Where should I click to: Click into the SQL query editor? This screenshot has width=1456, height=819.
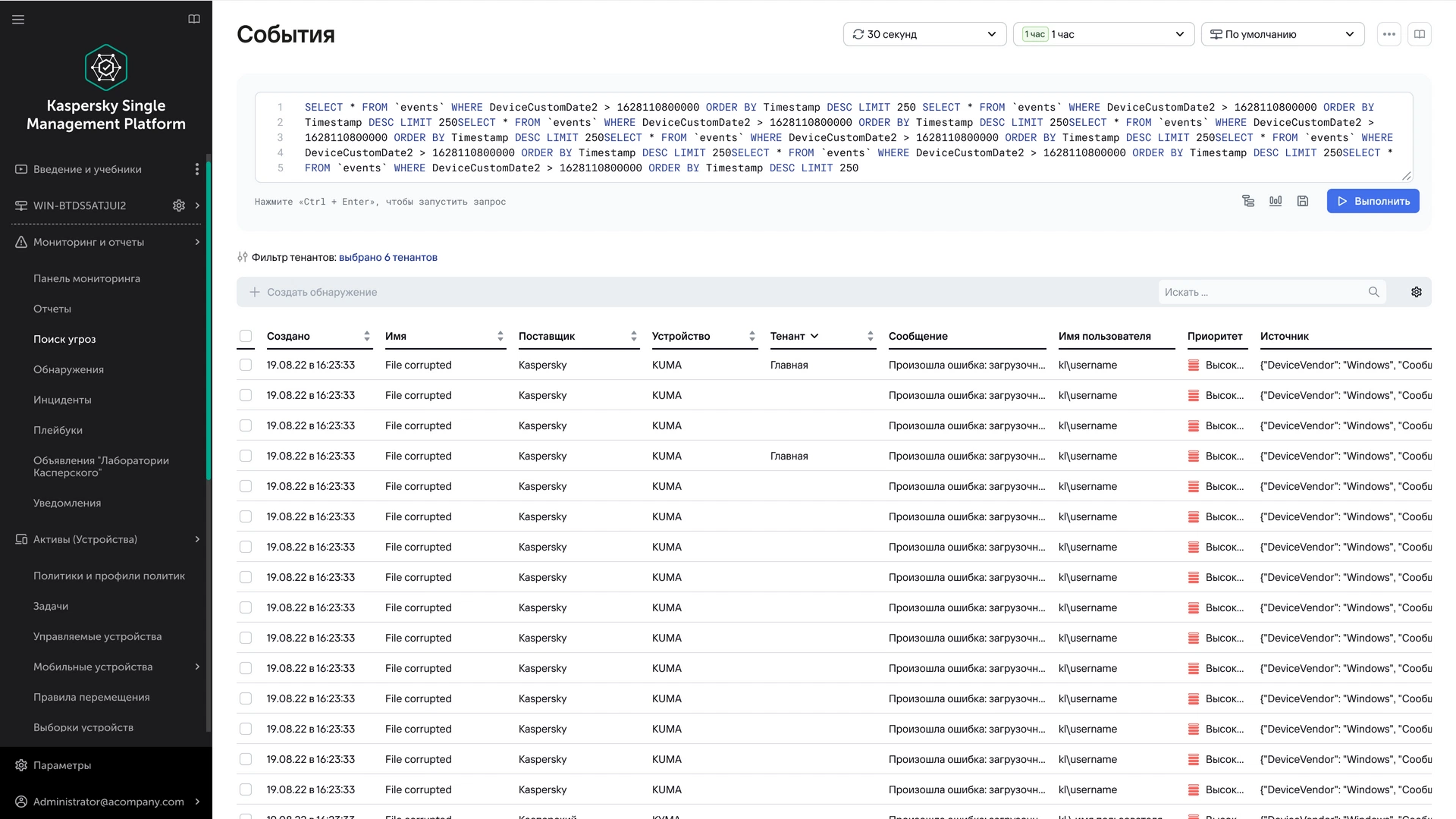point(834,137)
